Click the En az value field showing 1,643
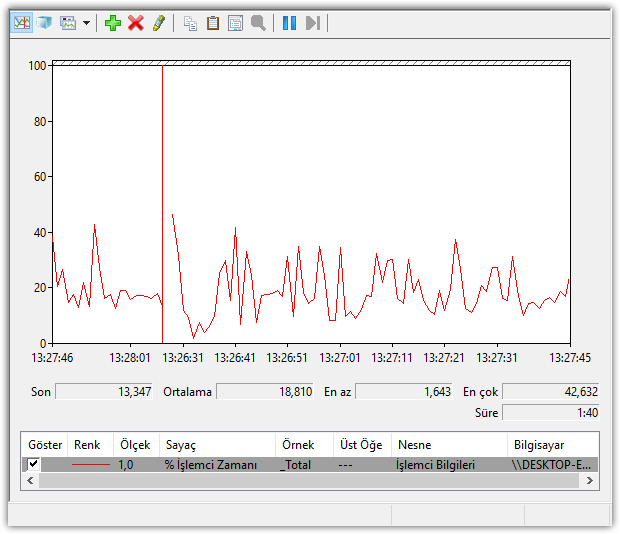 tap(404, 392)
